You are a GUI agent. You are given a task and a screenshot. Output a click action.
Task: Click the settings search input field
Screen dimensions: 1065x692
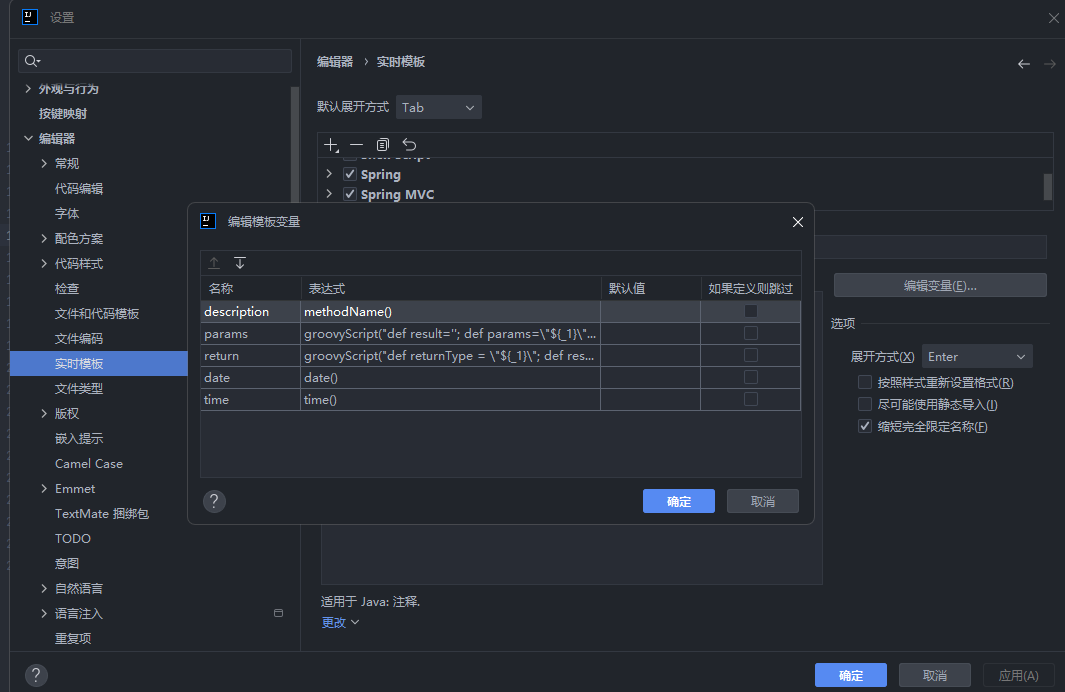(155, 61)
